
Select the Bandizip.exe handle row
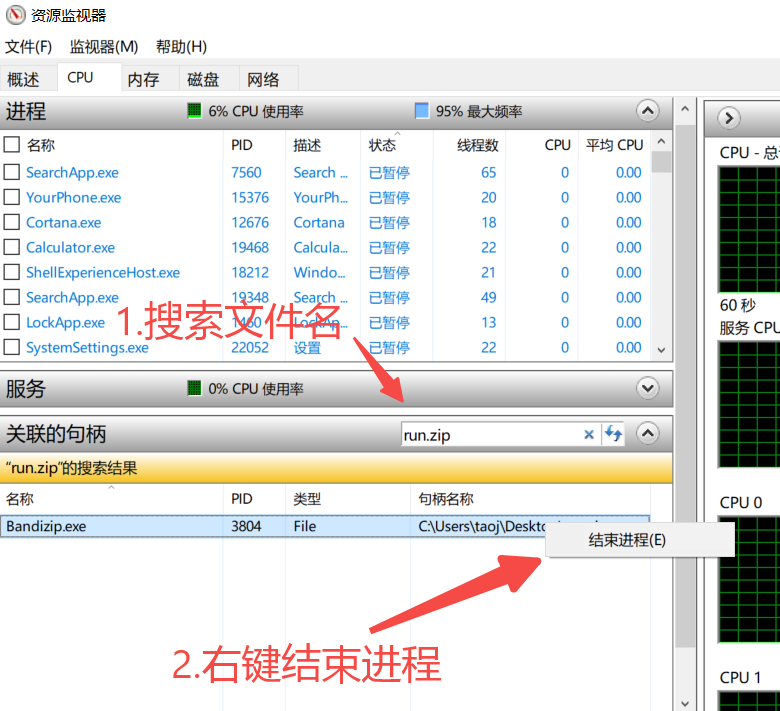coord(325,526)
